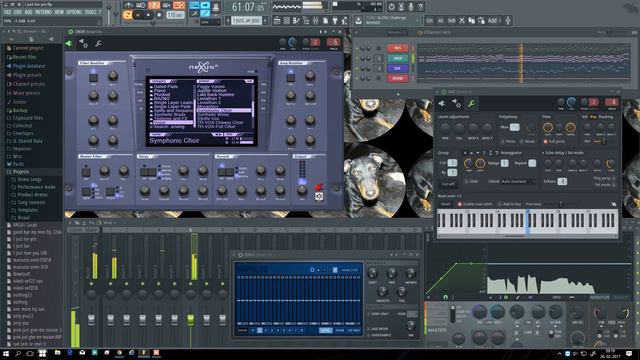Click the Add button in the toolbar

492,20
